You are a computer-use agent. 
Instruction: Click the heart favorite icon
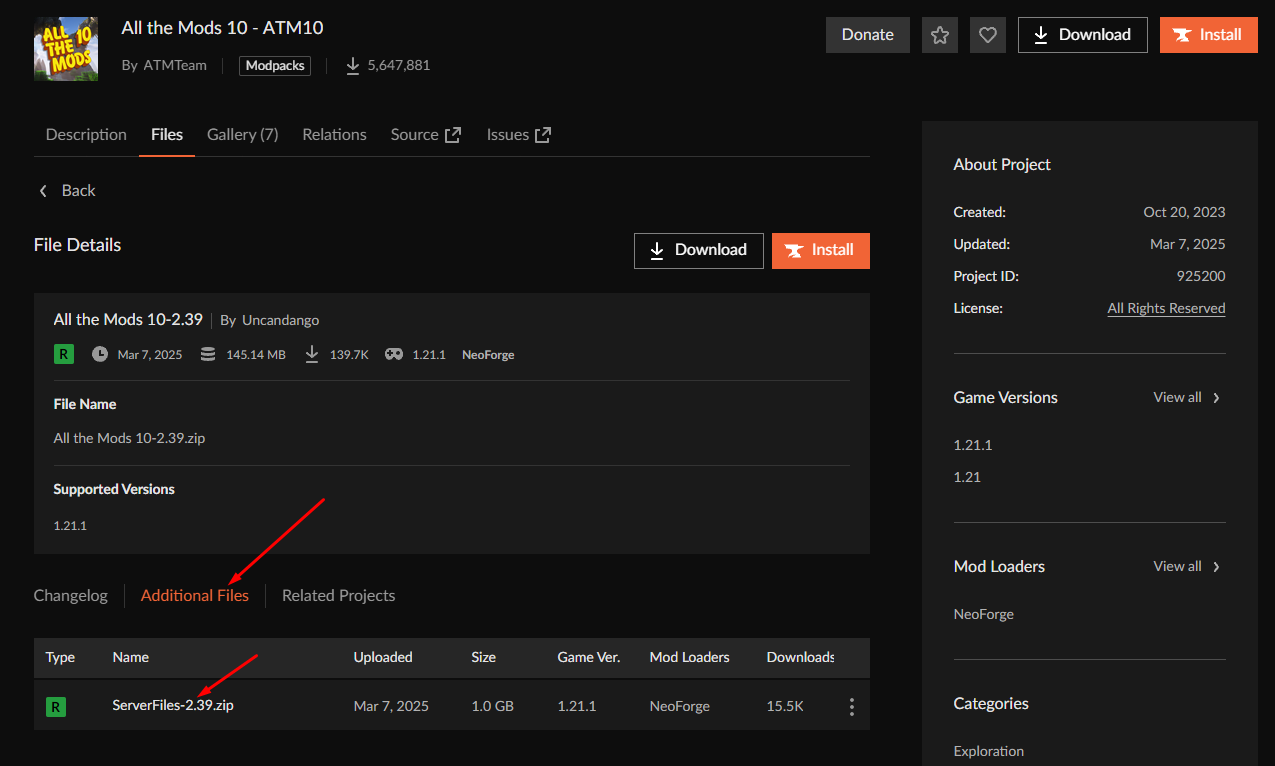(988, 35)
